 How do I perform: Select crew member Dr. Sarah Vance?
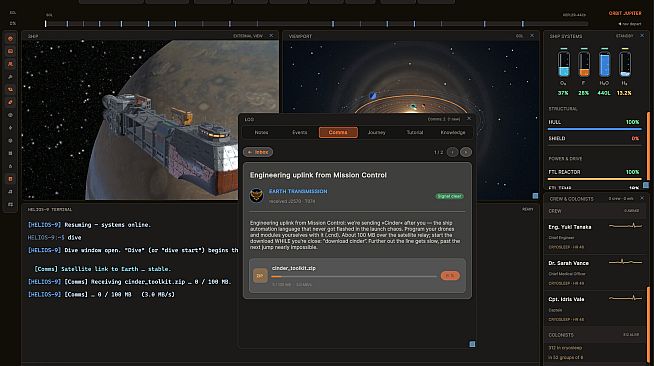coord(595,272)
